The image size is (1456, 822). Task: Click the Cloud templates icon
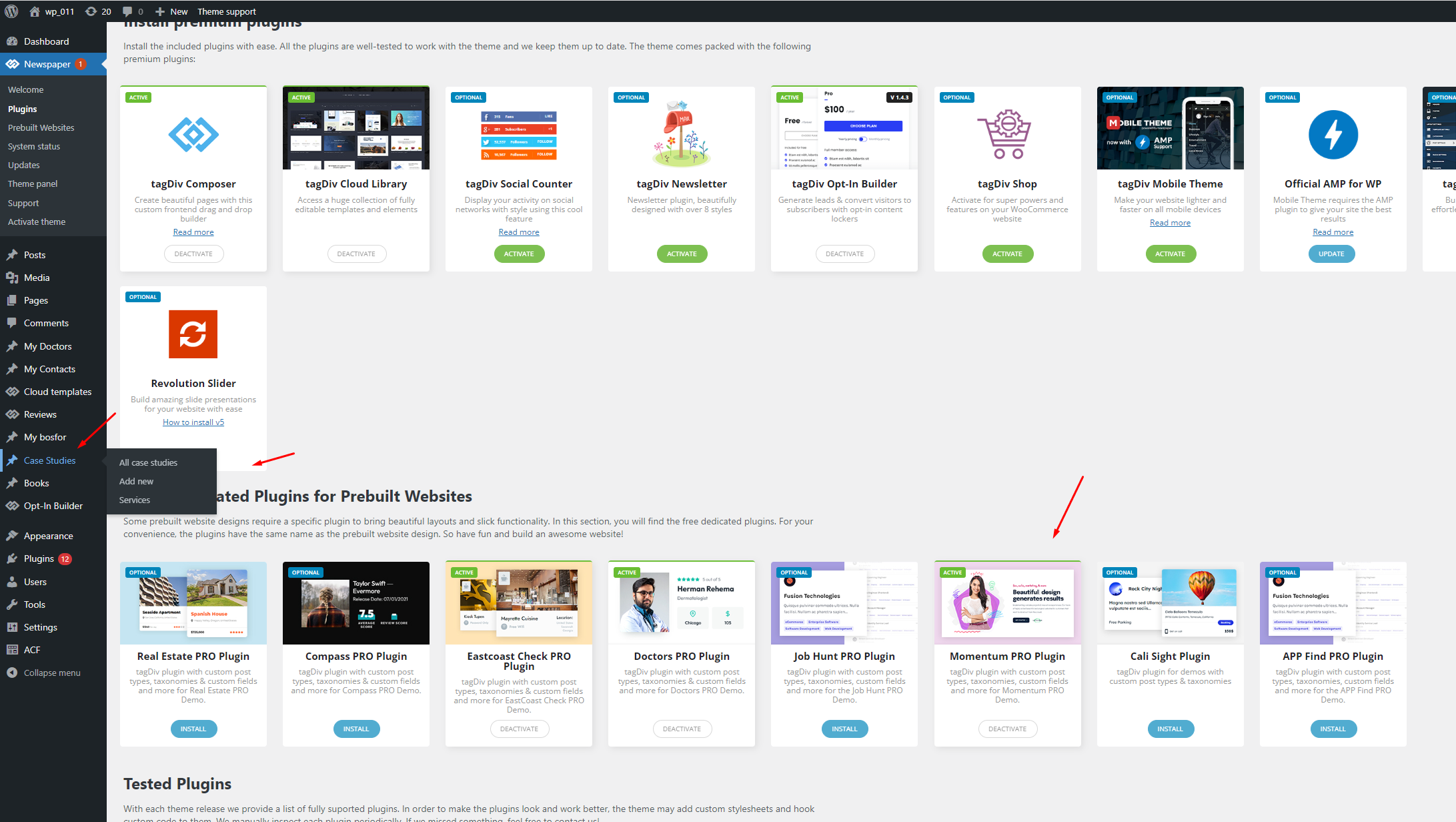12,392
